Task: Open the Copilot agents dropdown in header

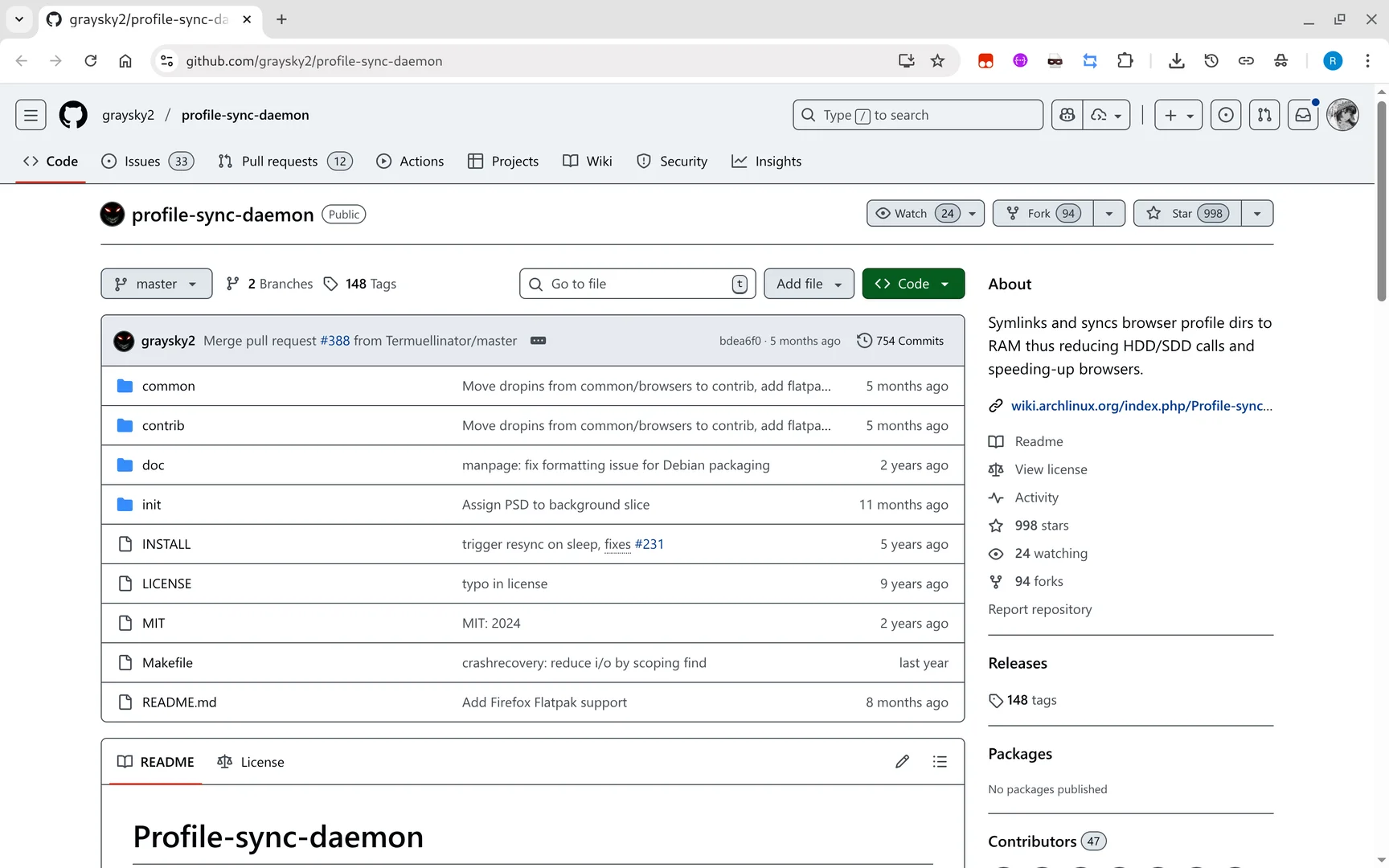Action: point(1107,115)
